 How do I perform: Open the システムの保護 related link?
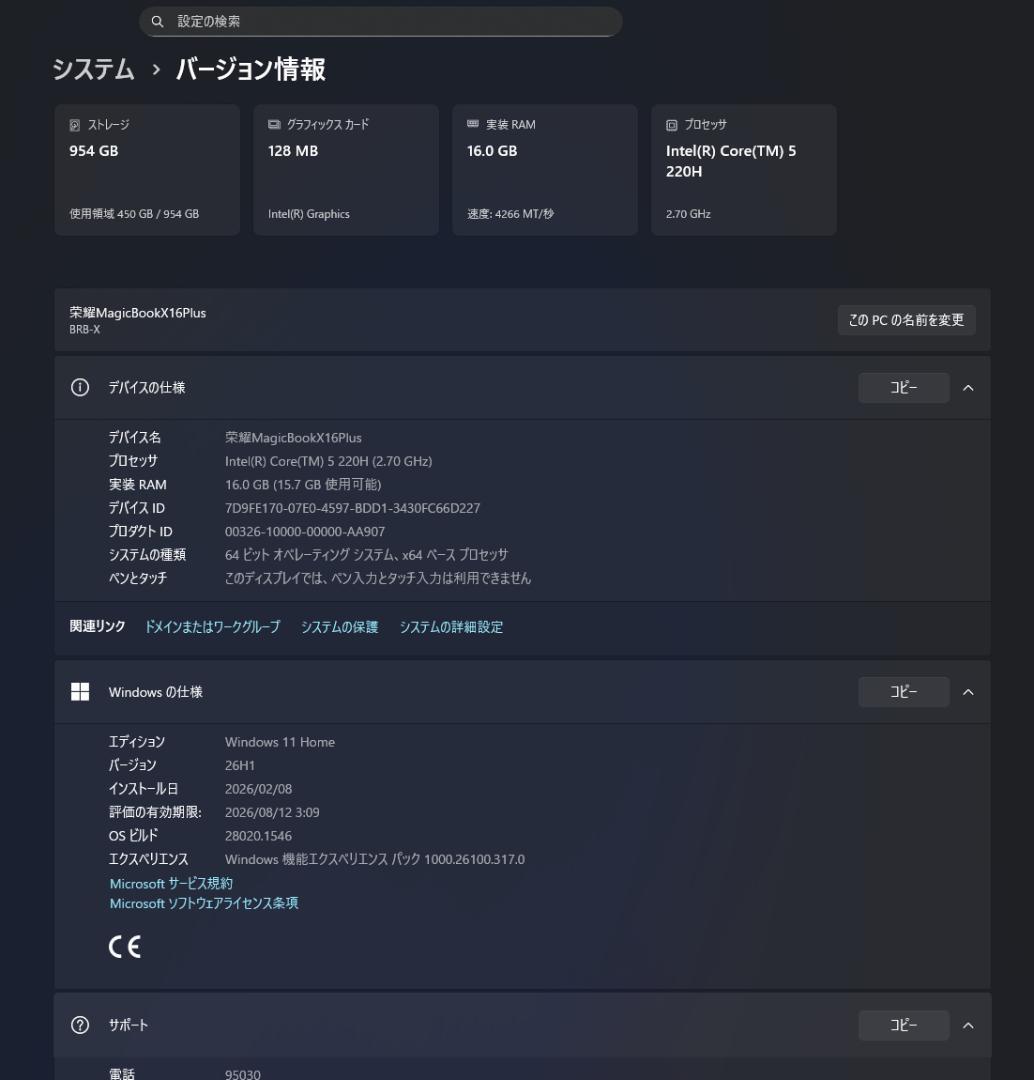pos(339,627)
